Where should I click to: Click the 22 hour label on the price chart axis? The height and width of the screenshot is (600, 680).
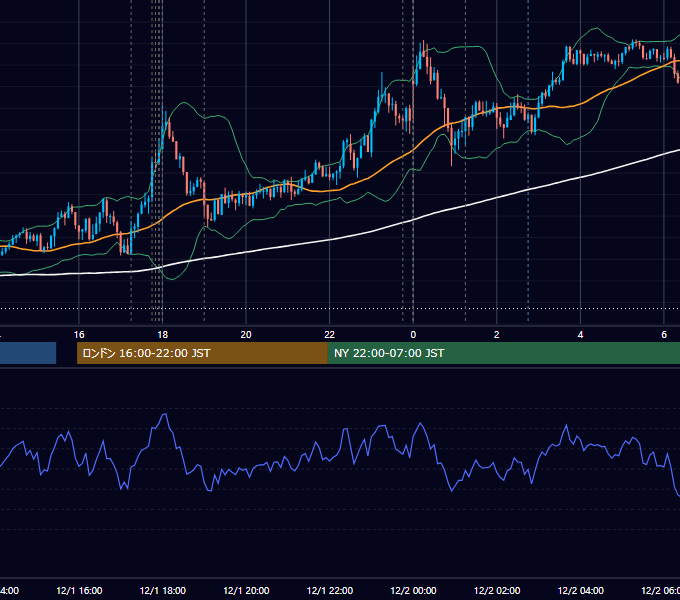coord(330,335)
